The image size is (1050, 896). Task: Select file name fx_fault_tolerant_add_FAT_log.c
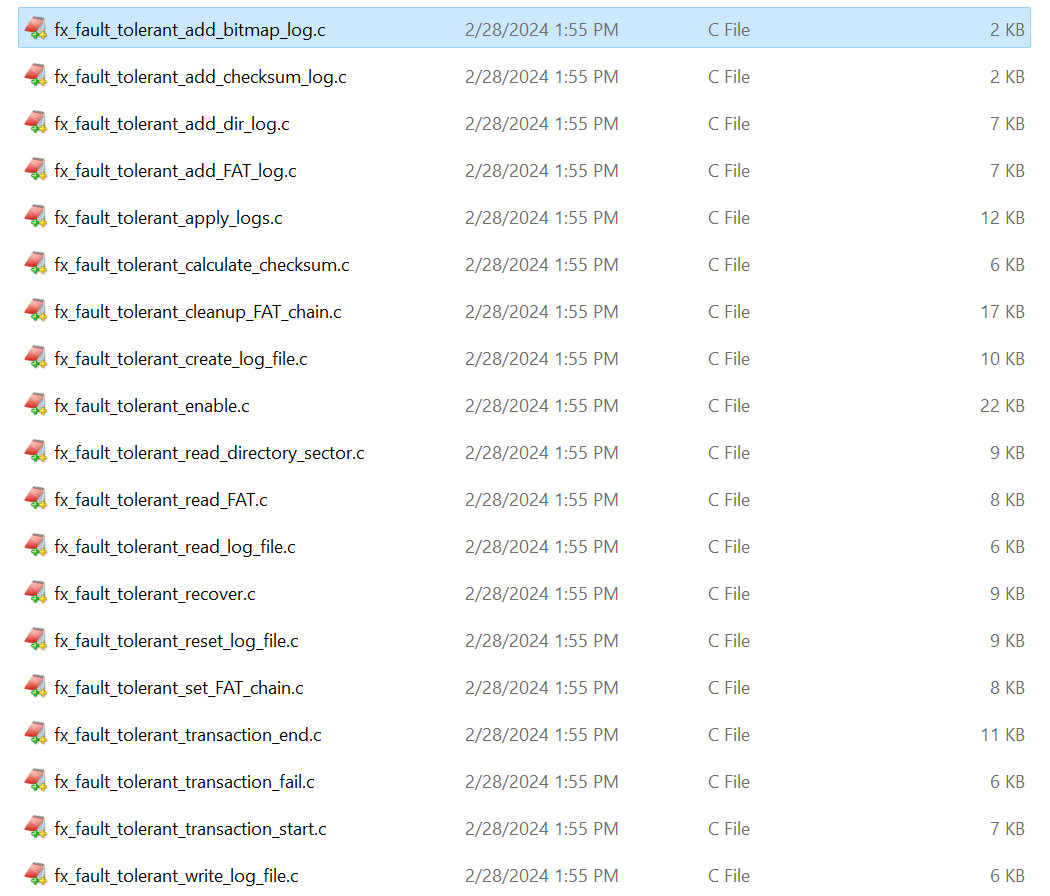175,171
